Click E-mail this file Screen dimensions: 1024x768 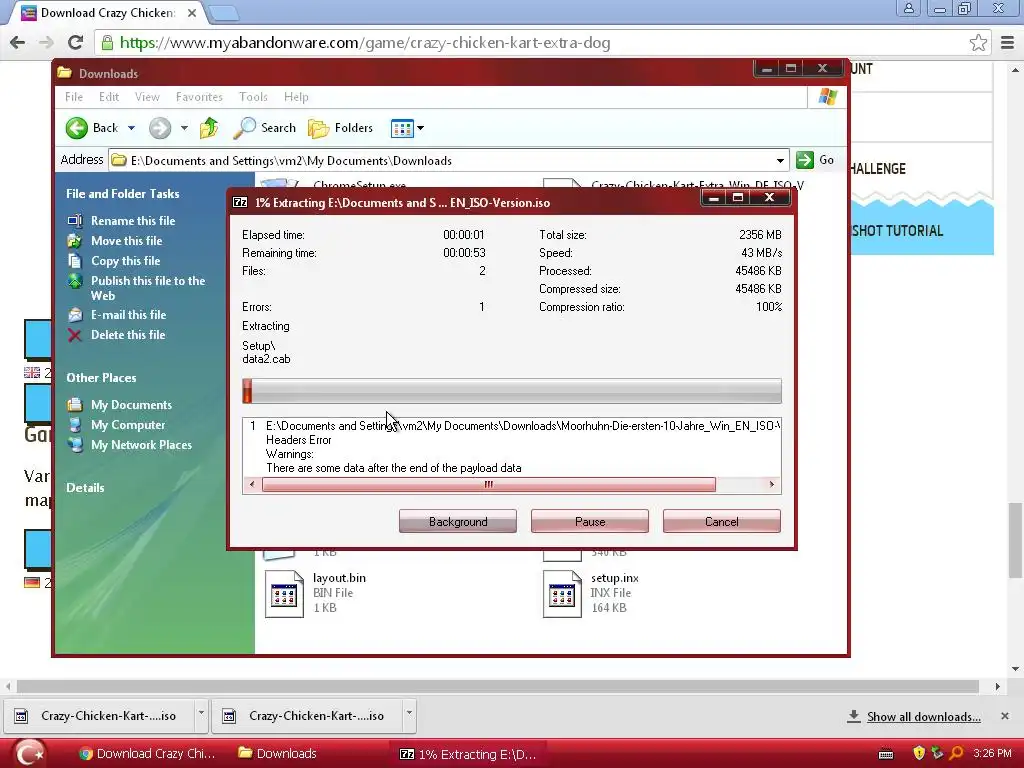[x=129, y=315]
